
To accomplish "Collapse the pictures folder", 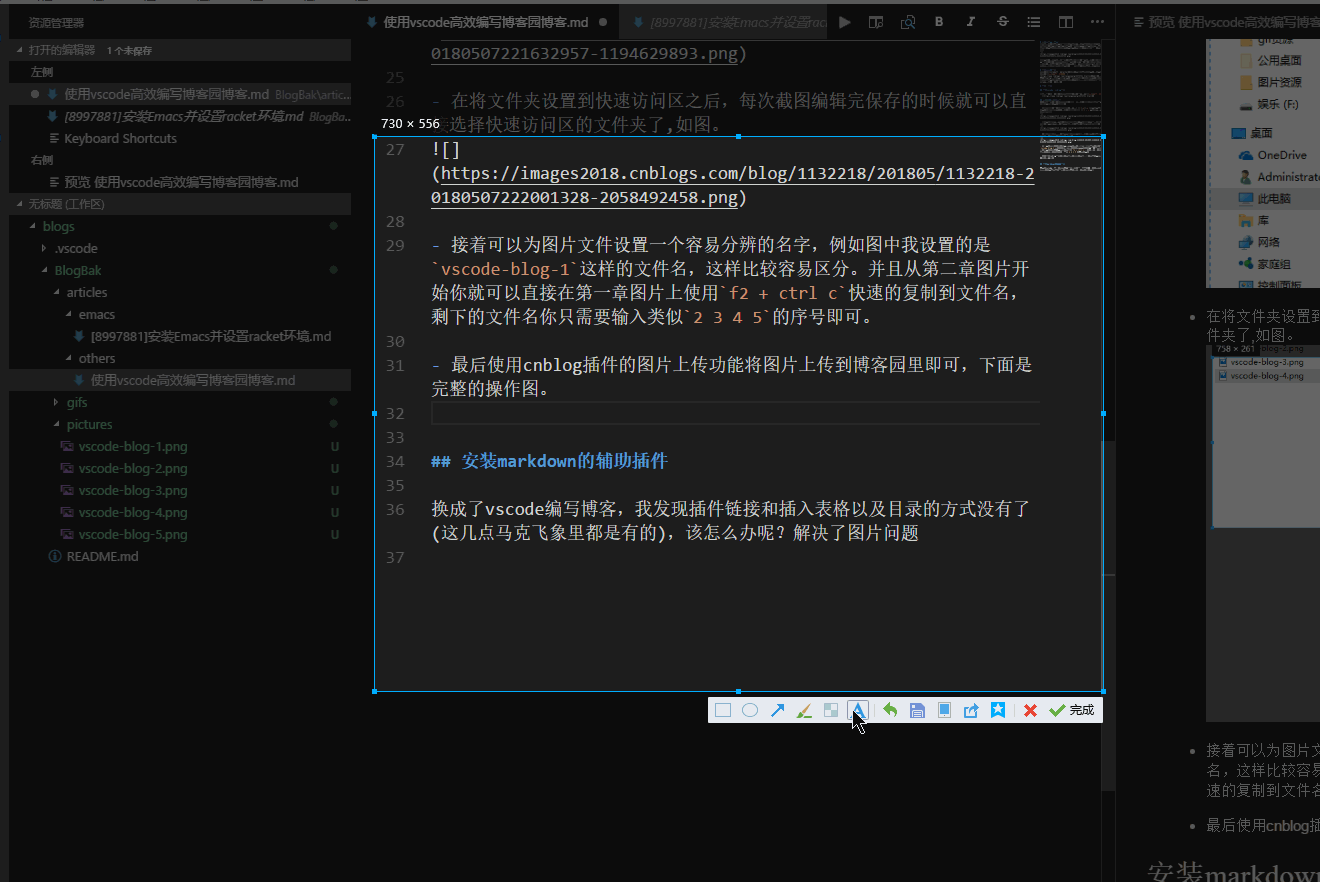I will tap(89, 424).
